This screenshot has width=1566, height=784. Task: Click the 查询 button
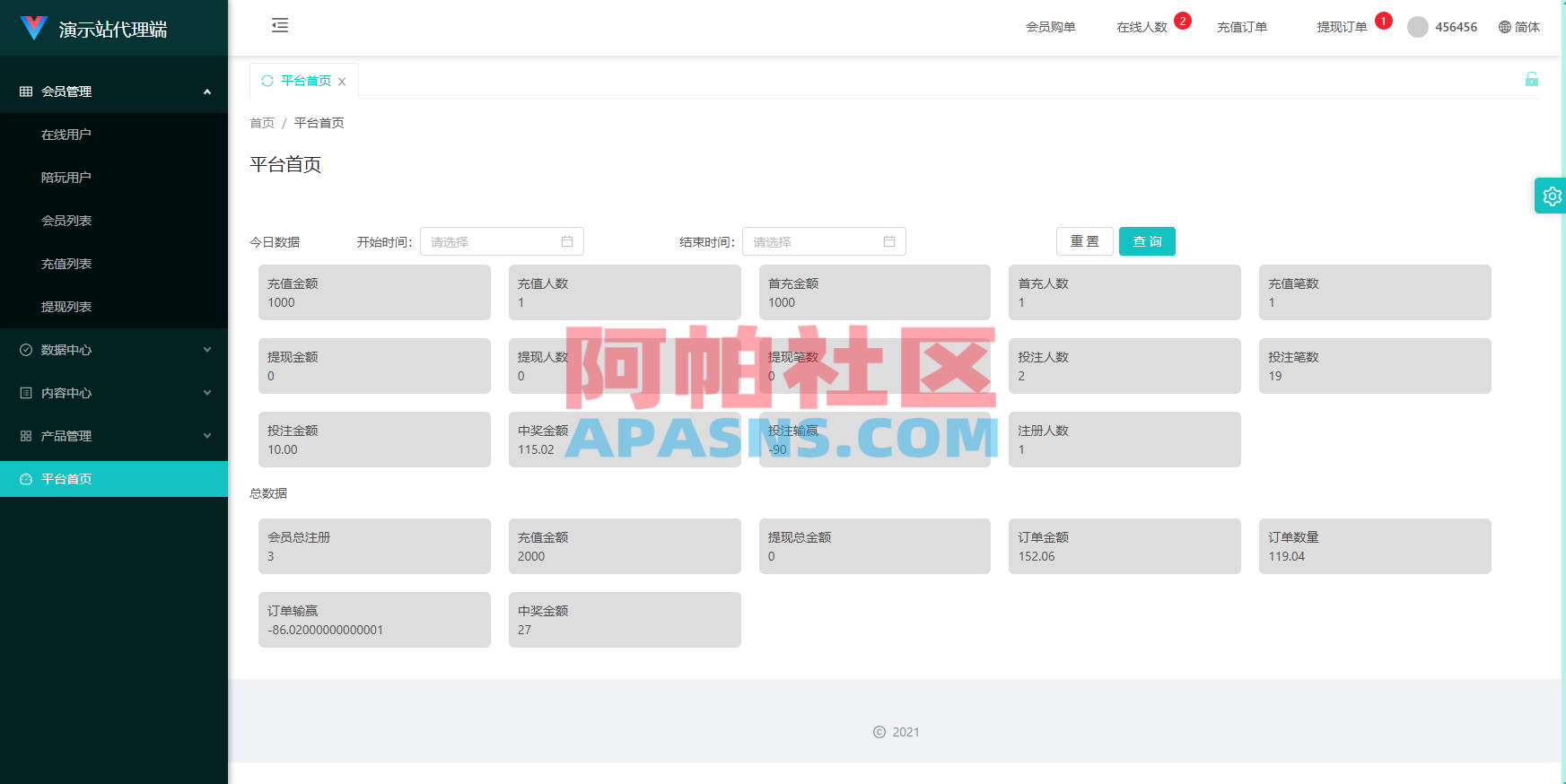coord(1147,241)
